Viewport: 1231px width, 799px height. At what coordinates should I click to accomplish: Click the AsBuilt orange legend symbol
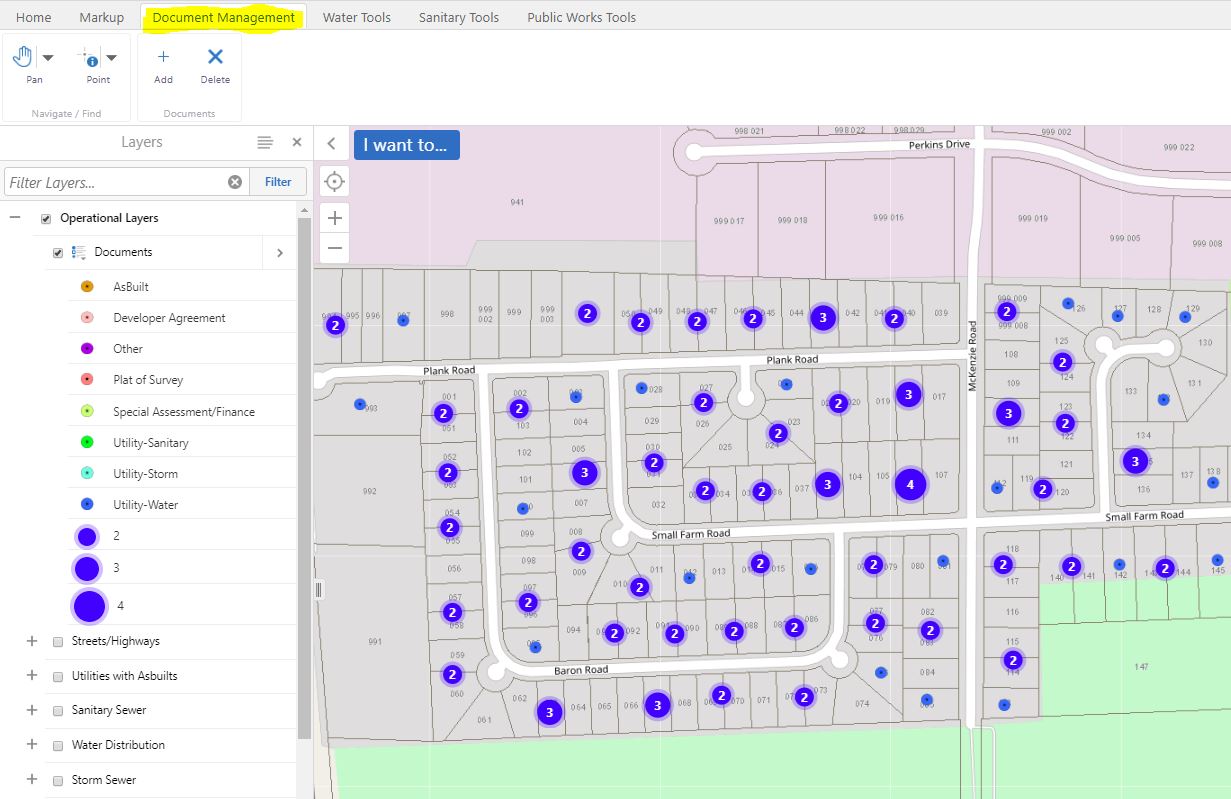[87, 287]
